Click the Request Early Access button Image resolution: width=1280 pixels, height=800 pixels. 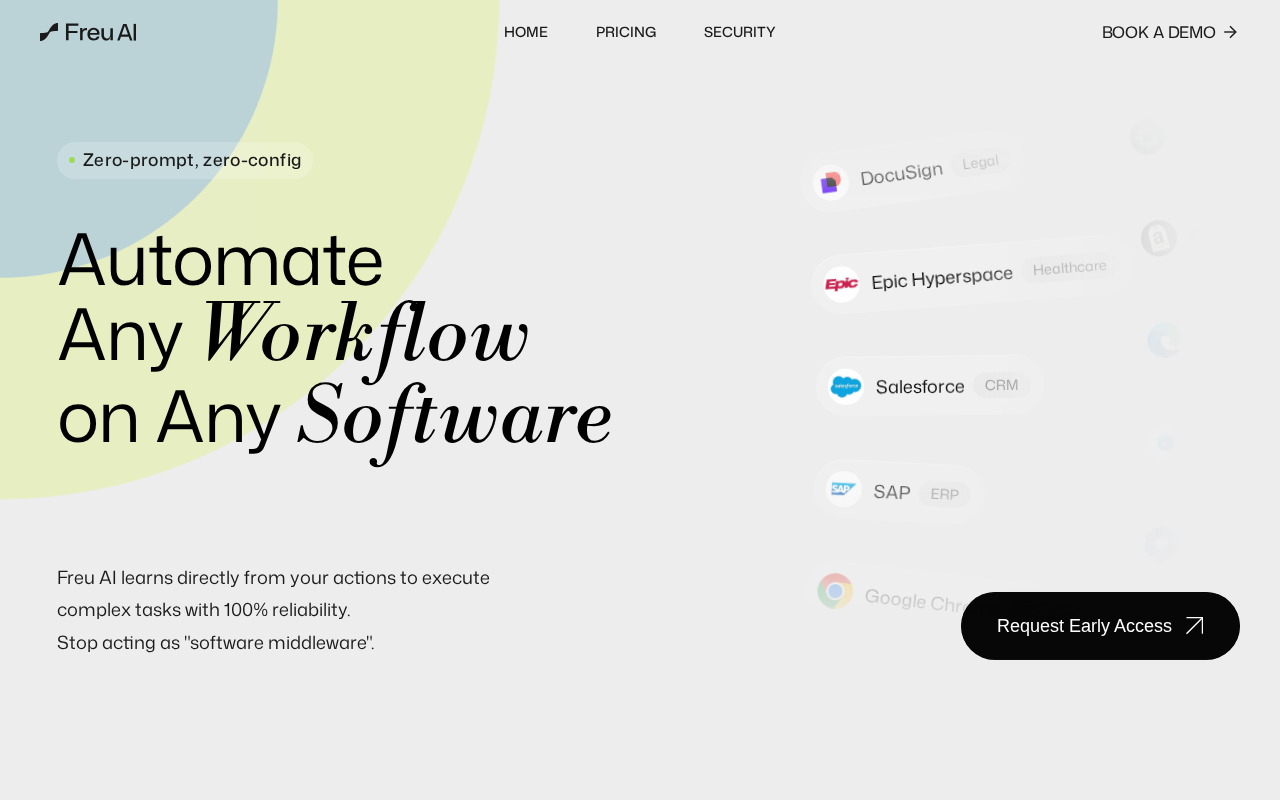pos(1100,626)
